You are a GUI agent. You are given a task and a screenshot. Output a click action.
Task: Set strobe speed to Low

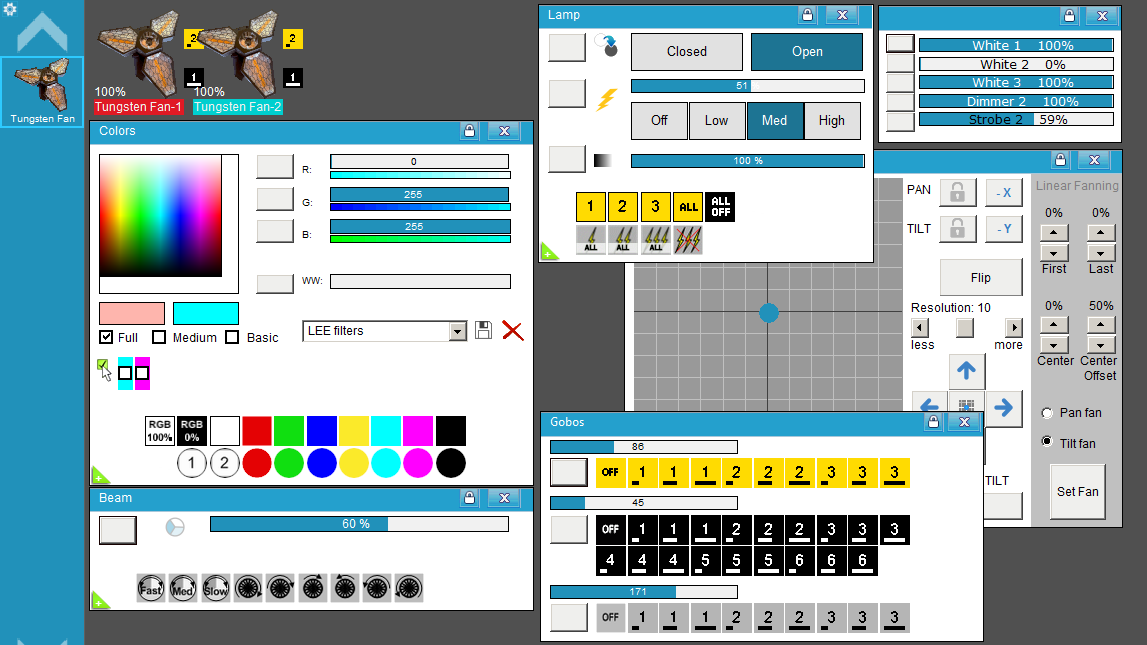point(716,121)
